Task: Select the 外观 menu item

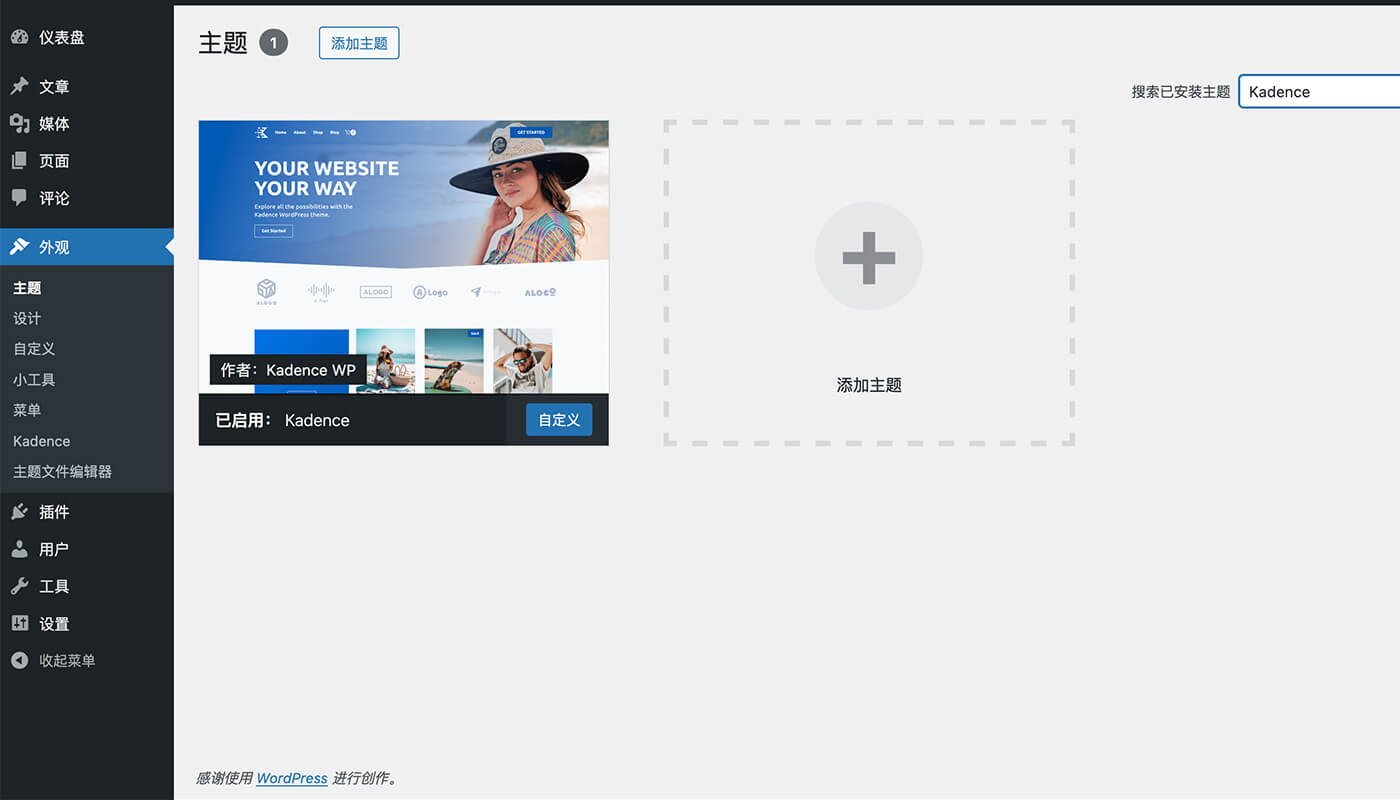Action: pos(87,247)
